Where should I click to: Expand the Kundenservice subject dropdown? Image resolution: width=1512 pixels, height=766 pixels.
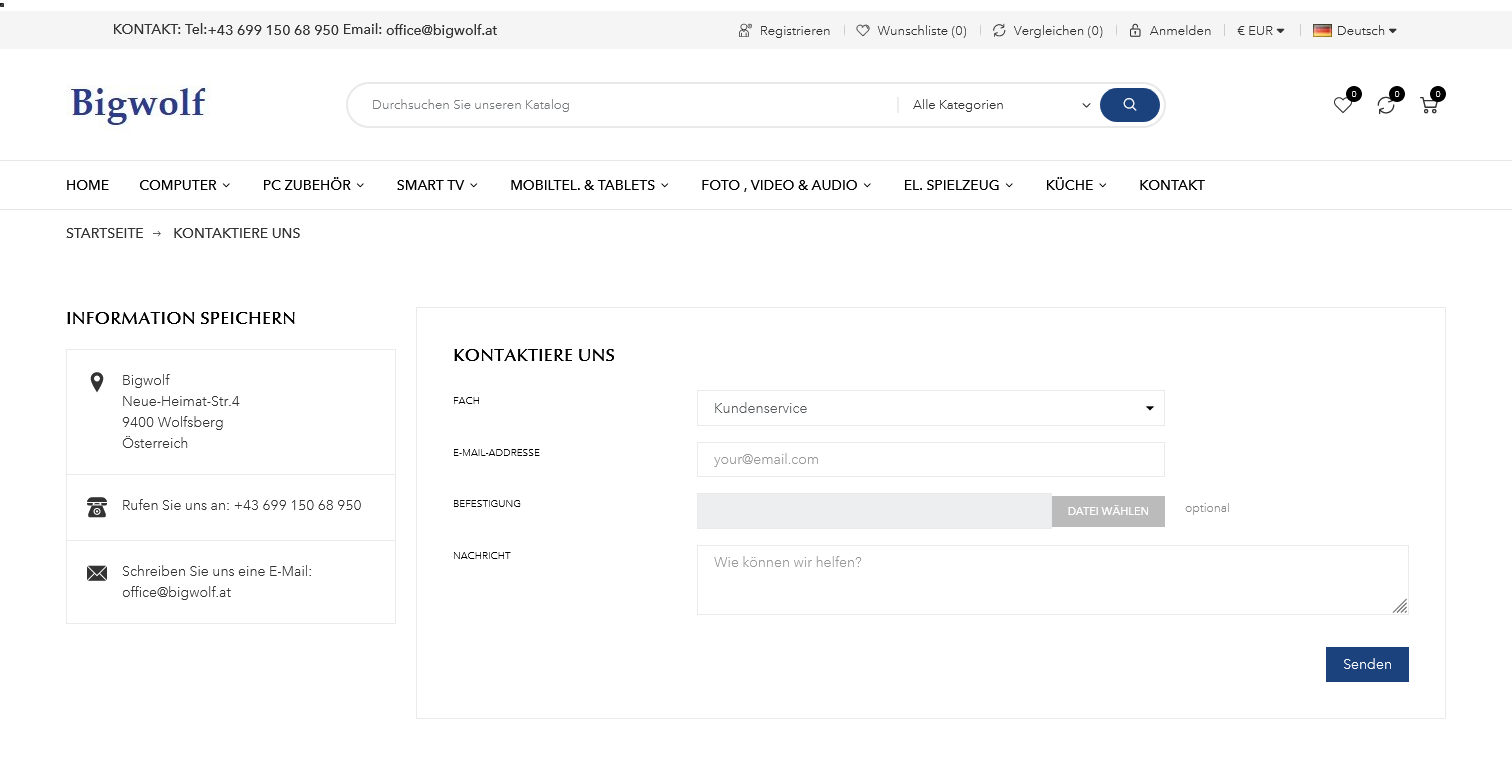(930, 408)
